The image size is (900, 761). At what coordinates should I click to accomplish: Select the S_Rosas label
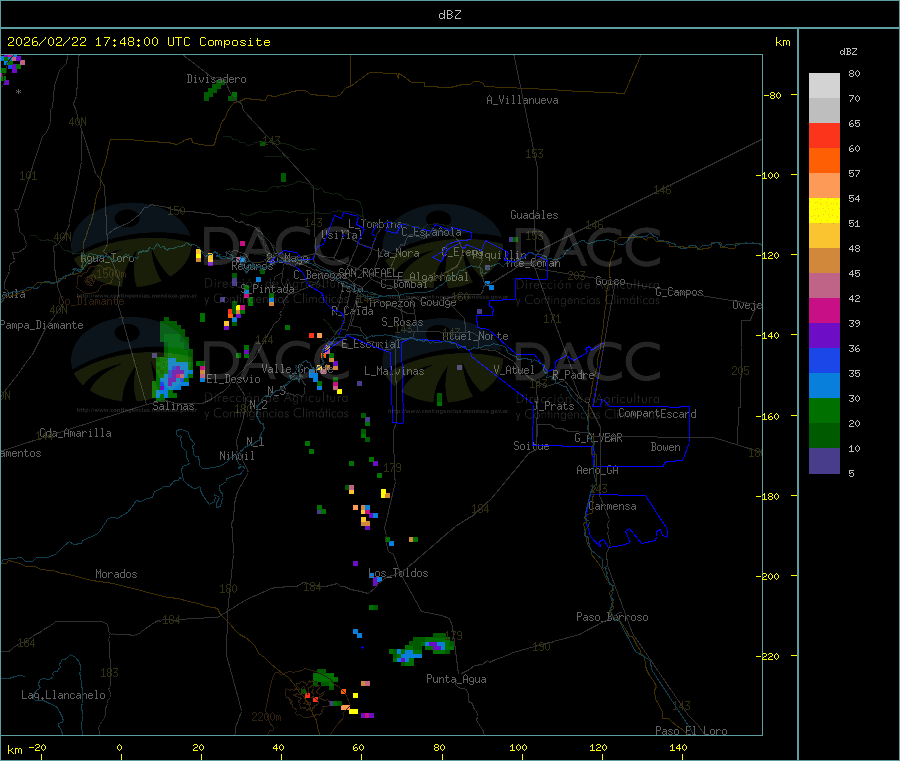click(402, 322)
